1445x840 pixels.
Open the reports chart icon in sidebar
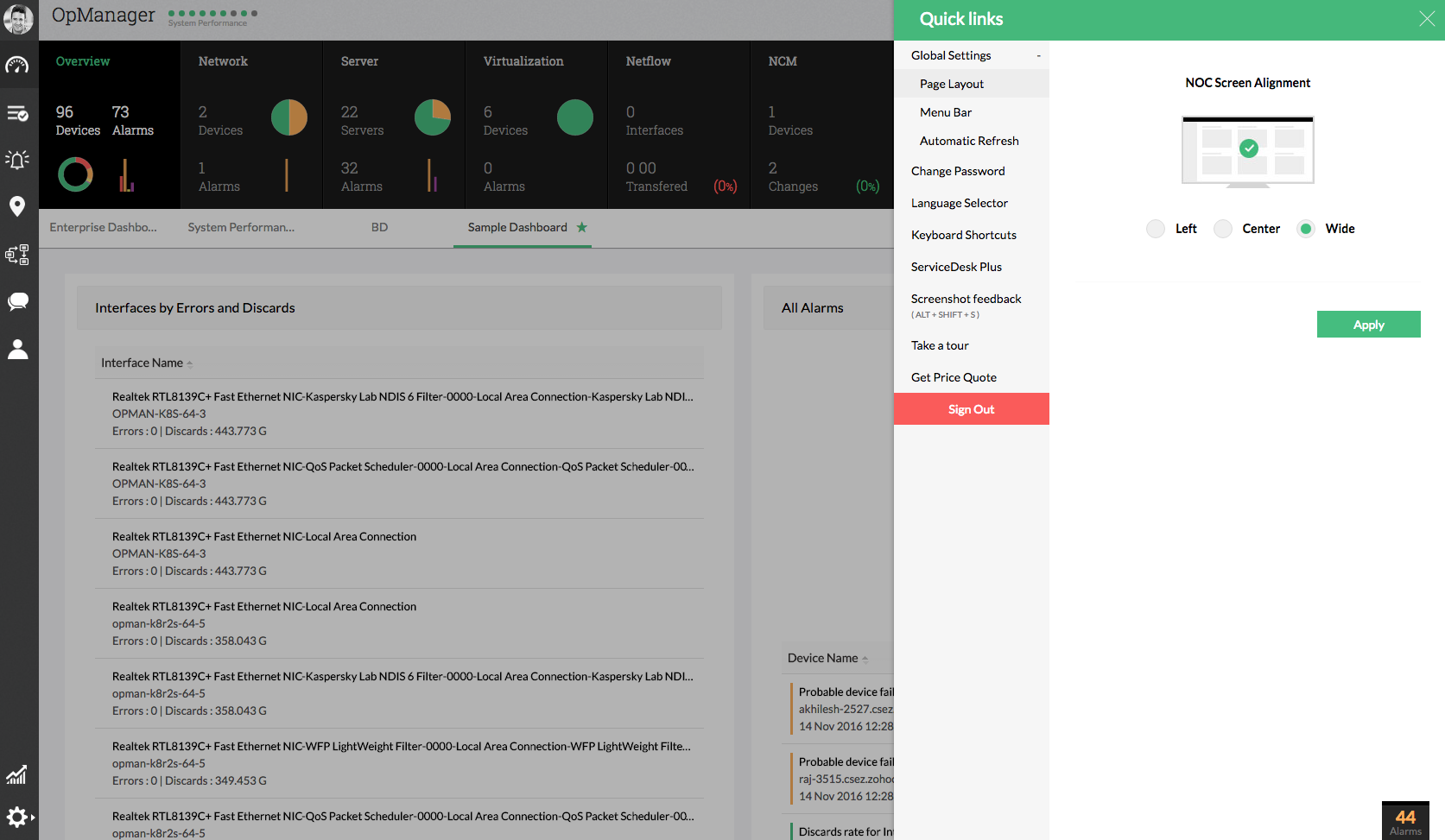17,774
